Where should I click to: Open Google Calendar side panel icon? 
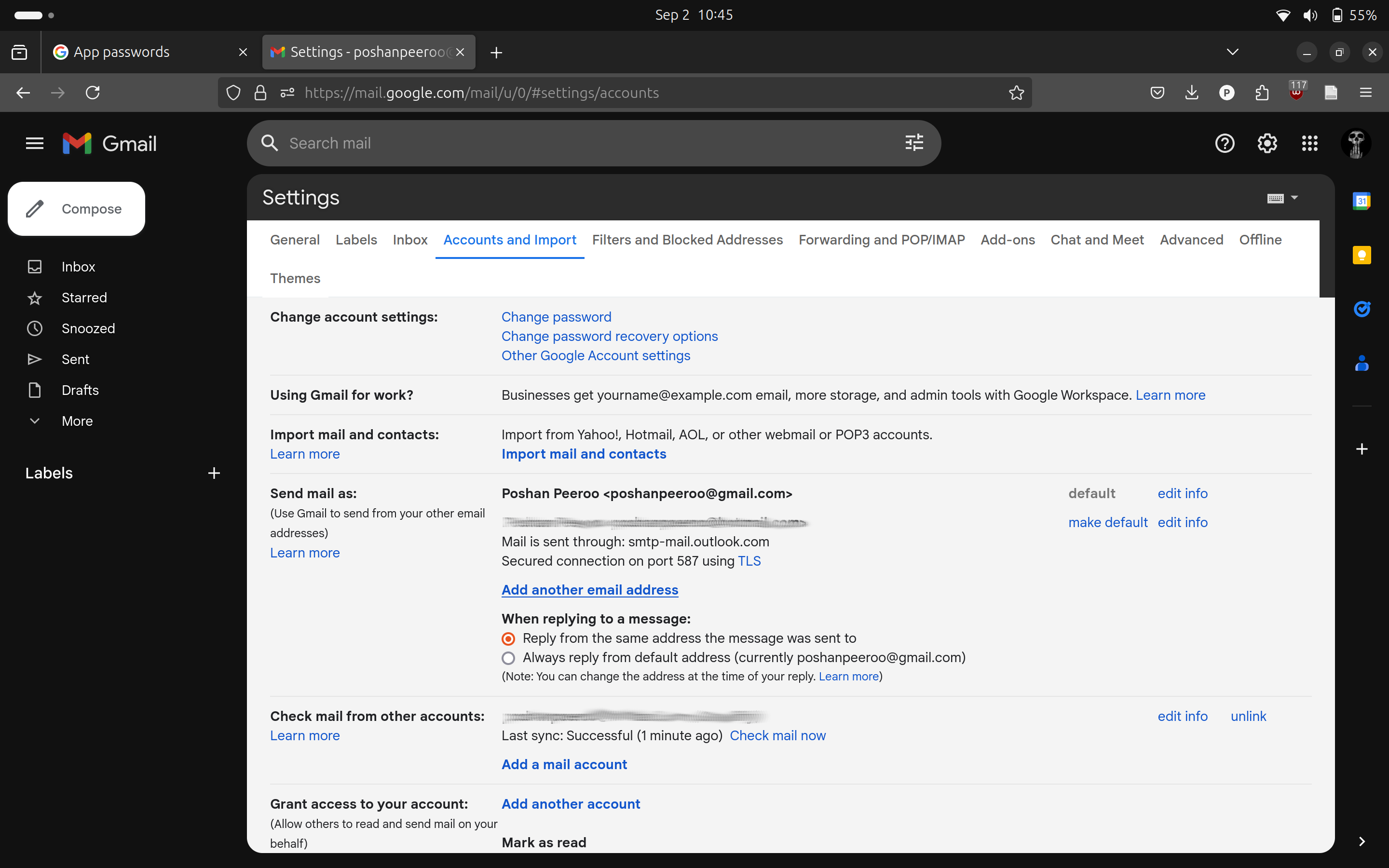(x=1362, y=201)
